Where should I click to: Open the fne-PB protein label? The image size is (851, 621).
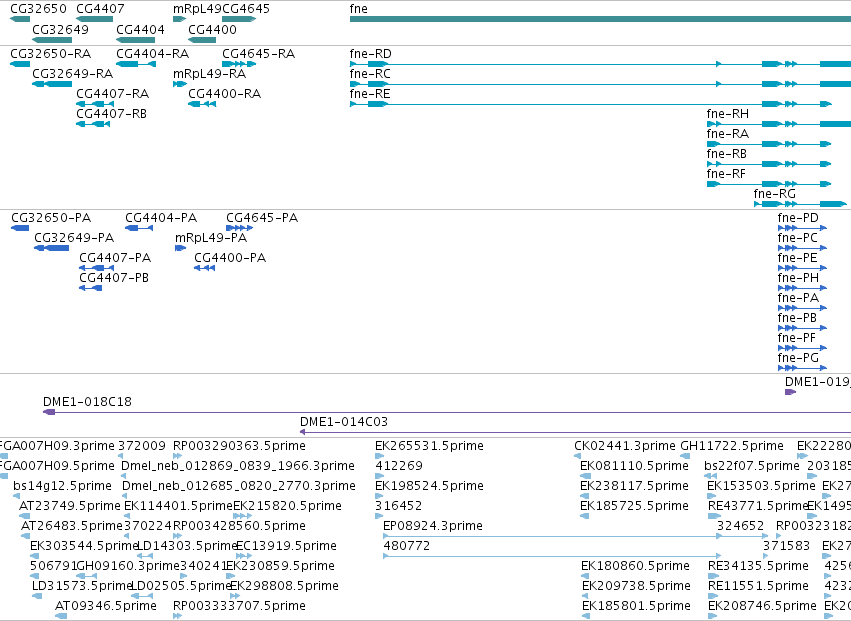(797, 318)
